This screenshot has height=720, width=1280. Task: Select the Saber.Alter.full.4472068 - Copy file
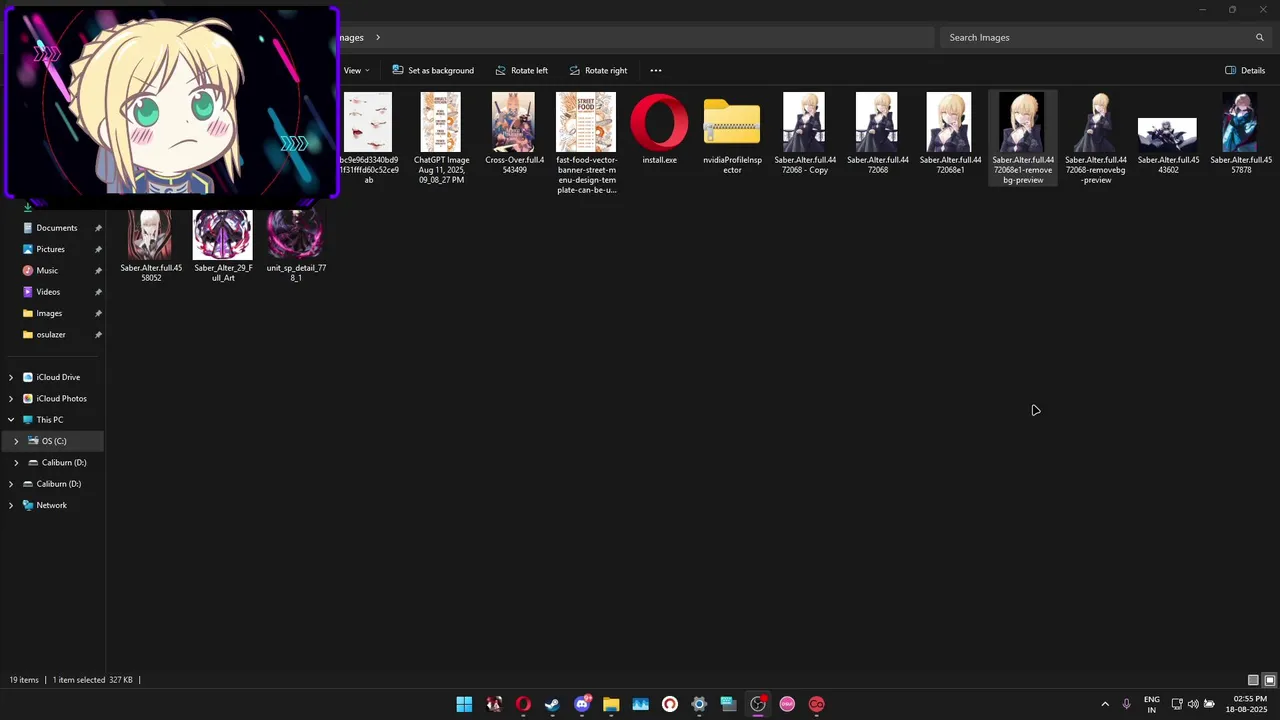coord(805,133)
